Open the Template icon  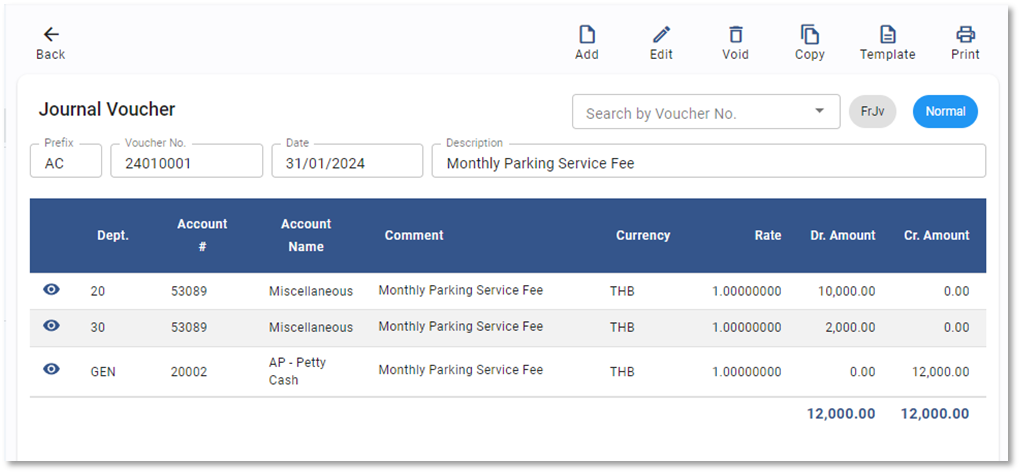pyautogui.click(x=887, y=35)
